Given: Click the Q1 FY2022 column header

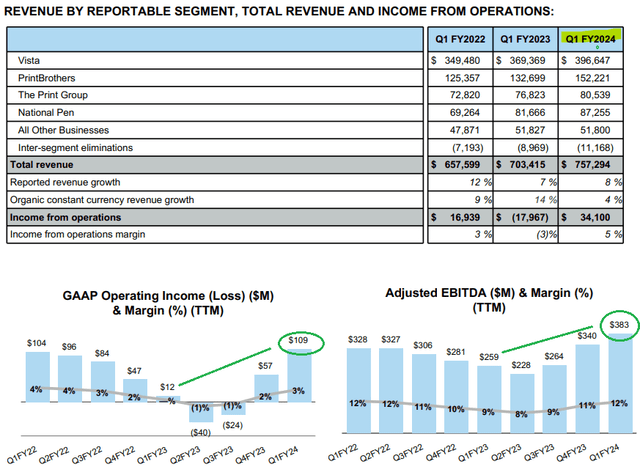Looking at the screenshot, I should pyautogui.click(x=460, y=39).
